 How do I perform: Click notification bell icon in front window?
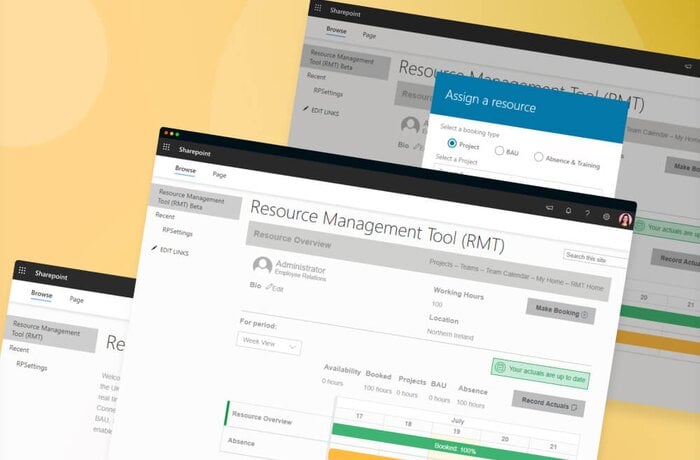click(x=568, y=210)
